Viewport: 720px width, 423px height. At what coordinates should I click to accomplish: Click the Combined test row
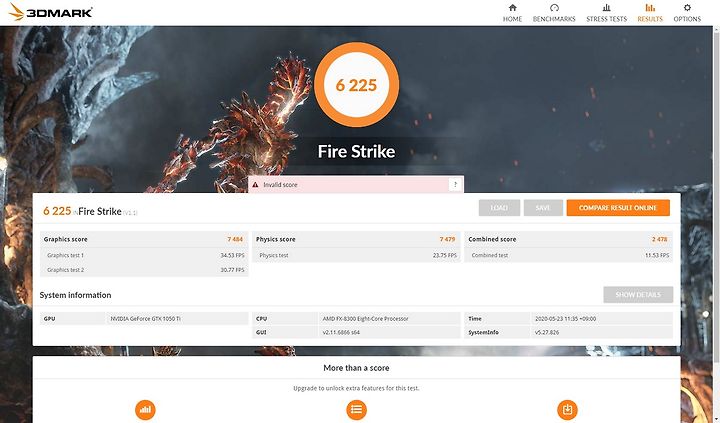(568, 255)
